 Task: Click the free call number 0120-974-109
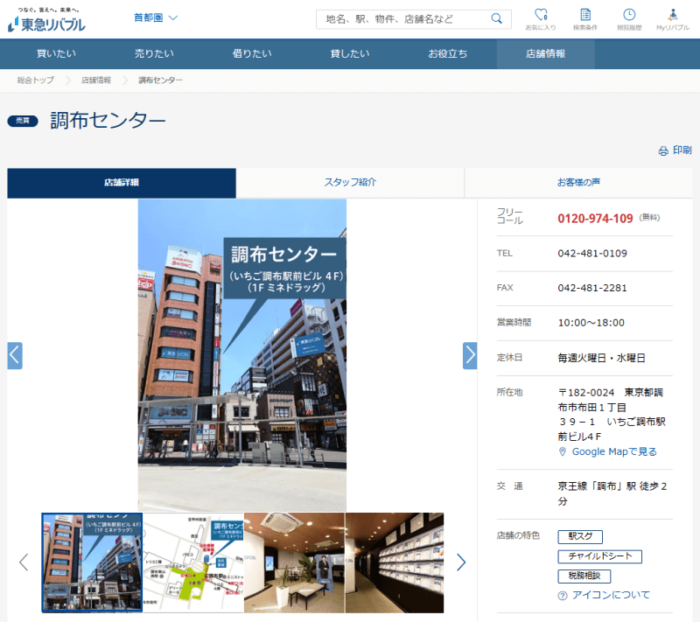coord(595,218)
